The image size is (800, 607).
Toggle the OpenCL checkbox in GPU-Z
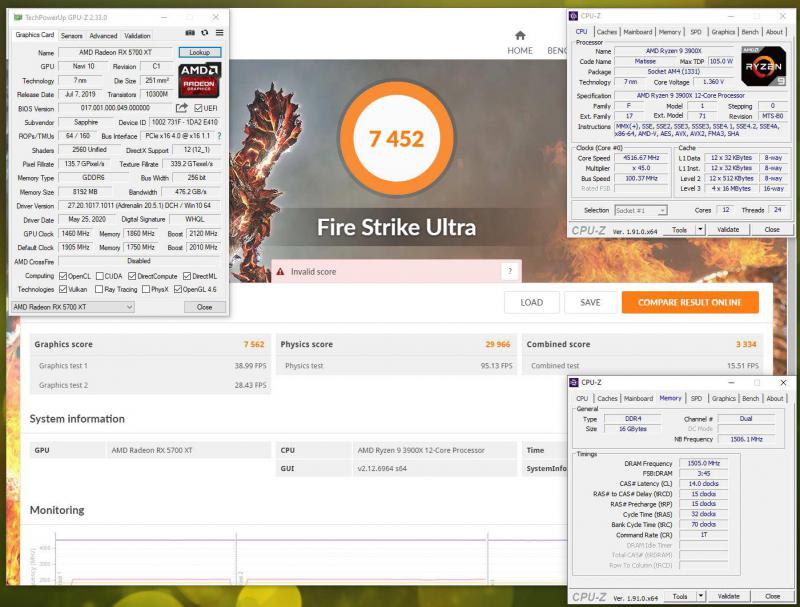tap(63, 276)
